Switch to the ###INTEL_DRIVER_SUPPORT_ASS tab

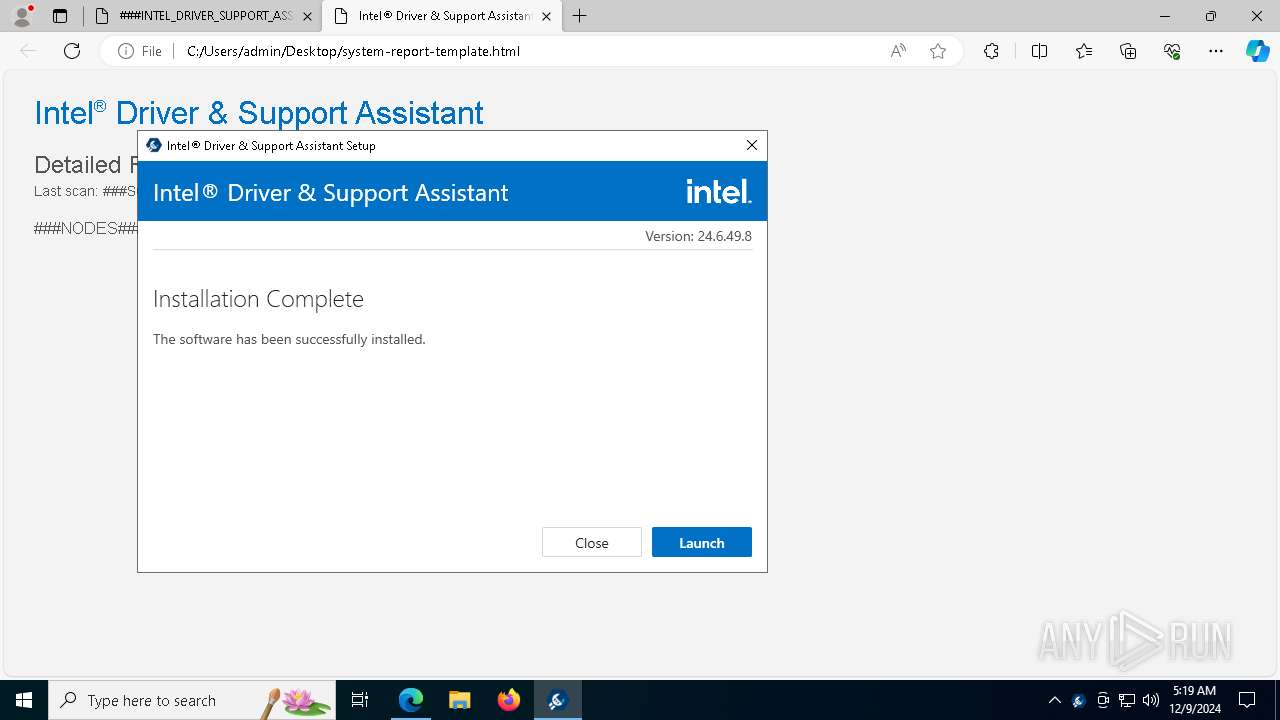pyautogui.click(x=205, y=16)
